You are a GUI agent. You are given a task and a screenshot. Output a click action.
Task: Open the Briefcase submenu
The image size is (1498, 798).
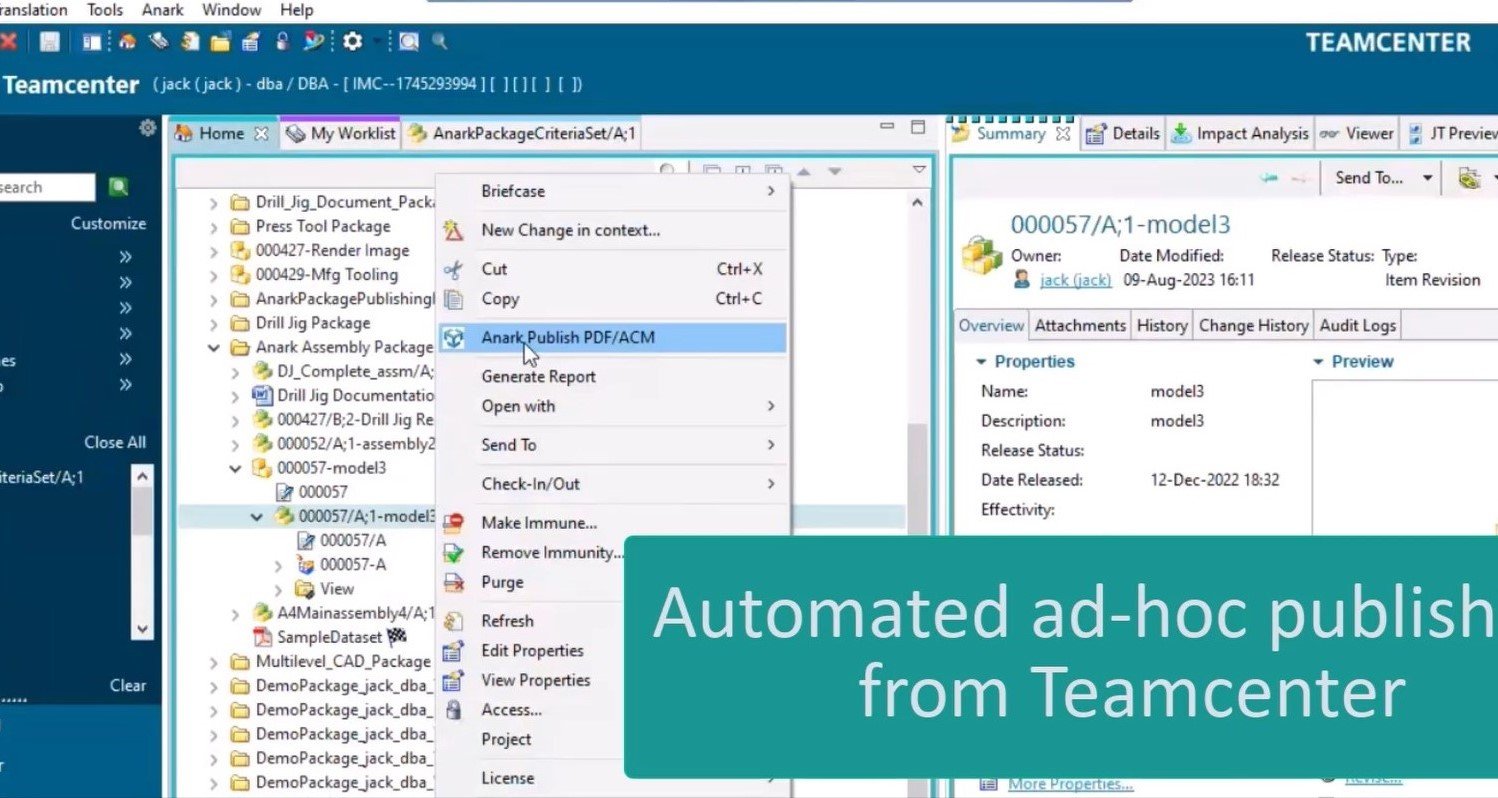[x=612, y=191]
